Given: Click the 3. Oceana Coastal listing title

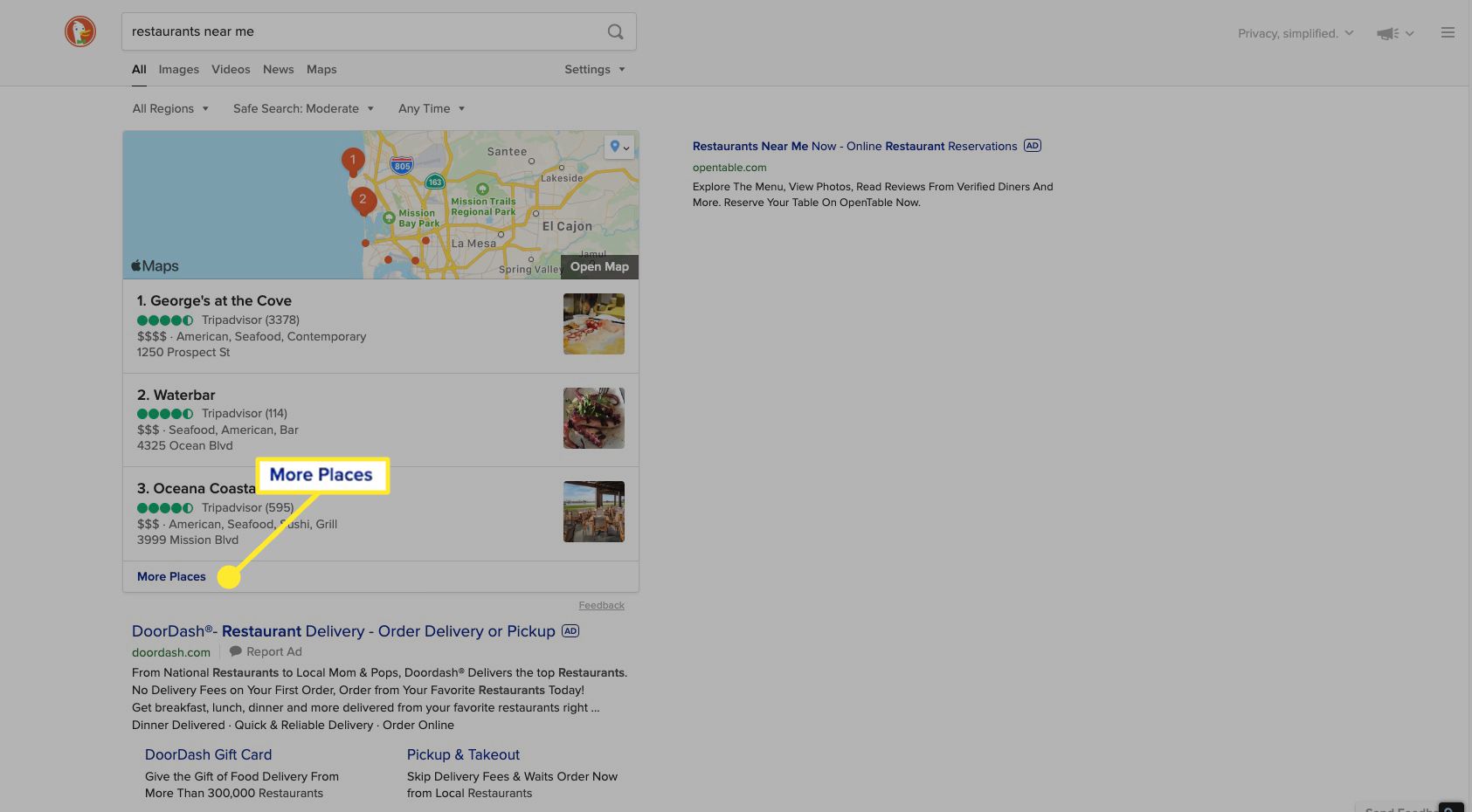Looking at the screenshot, I should click(x=196, y=488).
